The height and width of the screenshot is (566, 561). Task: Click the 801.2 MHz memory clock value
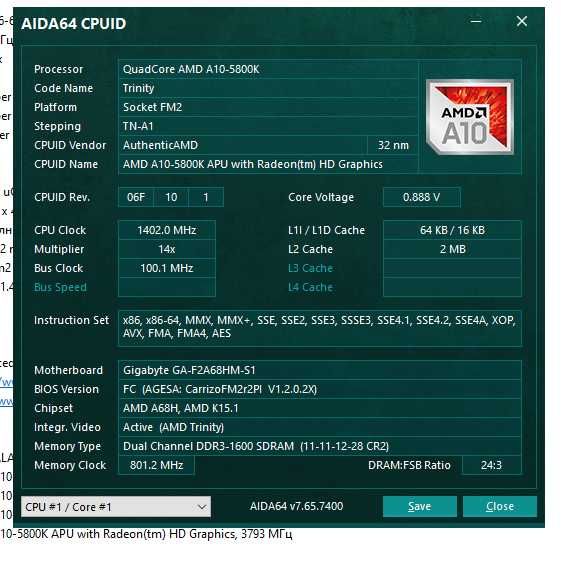[156, 465]
